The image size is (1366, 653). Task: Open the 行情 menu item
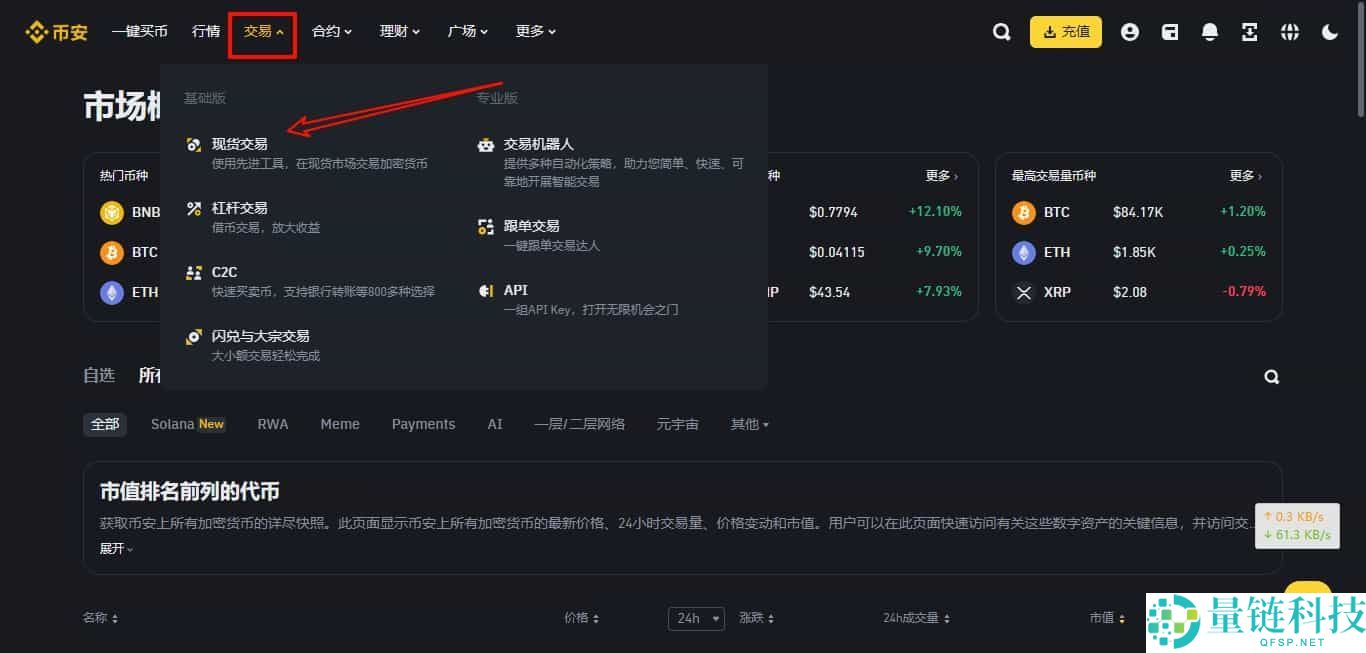pos(205,31)
